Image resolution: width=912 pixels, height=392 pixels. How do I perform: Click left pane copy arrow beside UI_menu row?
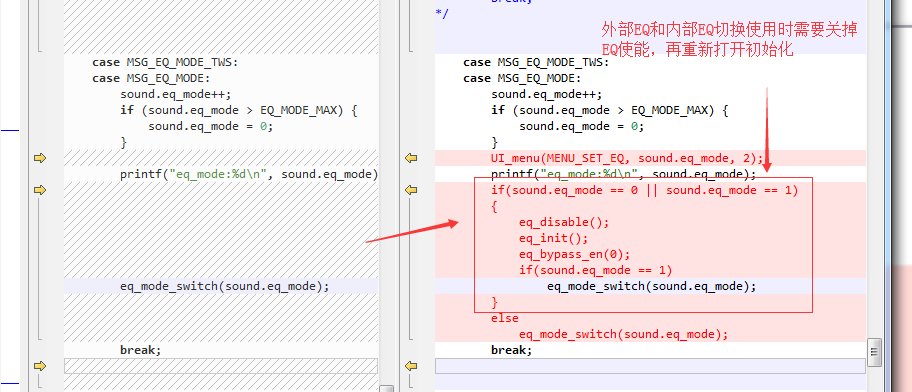(x=40, y=158)
